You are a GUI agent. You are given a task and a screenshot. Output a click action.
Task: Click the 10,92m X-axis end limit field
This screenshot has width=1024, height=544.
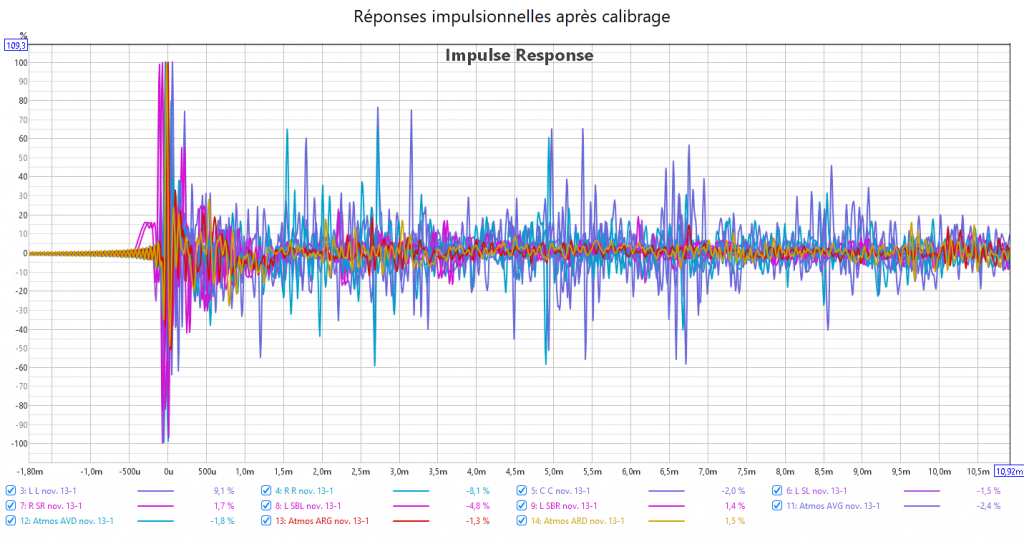pyautogui.click(x=1008, y=470)
